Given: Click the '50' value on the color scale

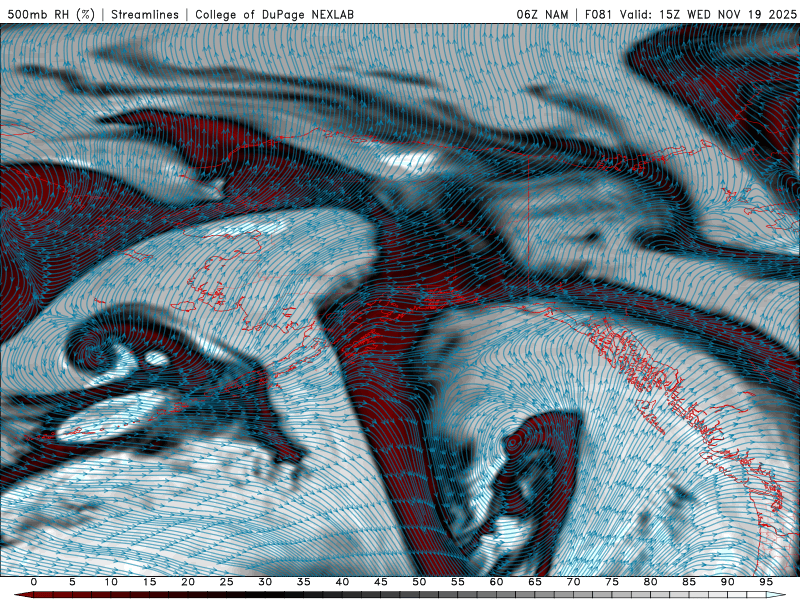Looking at the screenshot, I should point(419,582).
